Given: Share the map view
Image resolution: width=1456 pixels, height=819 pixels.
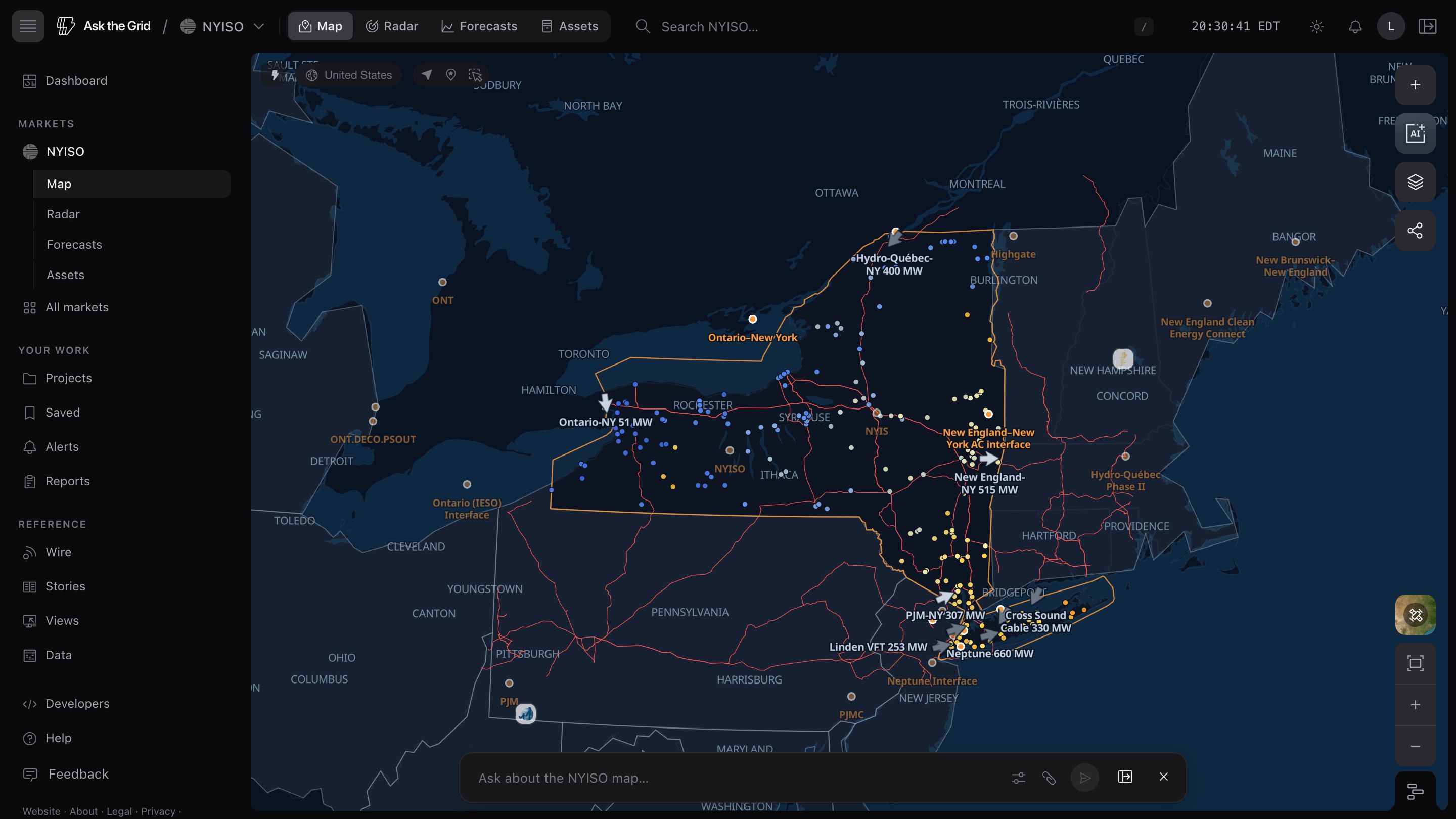Looking at the screenshot, I should pos(1416,231).
